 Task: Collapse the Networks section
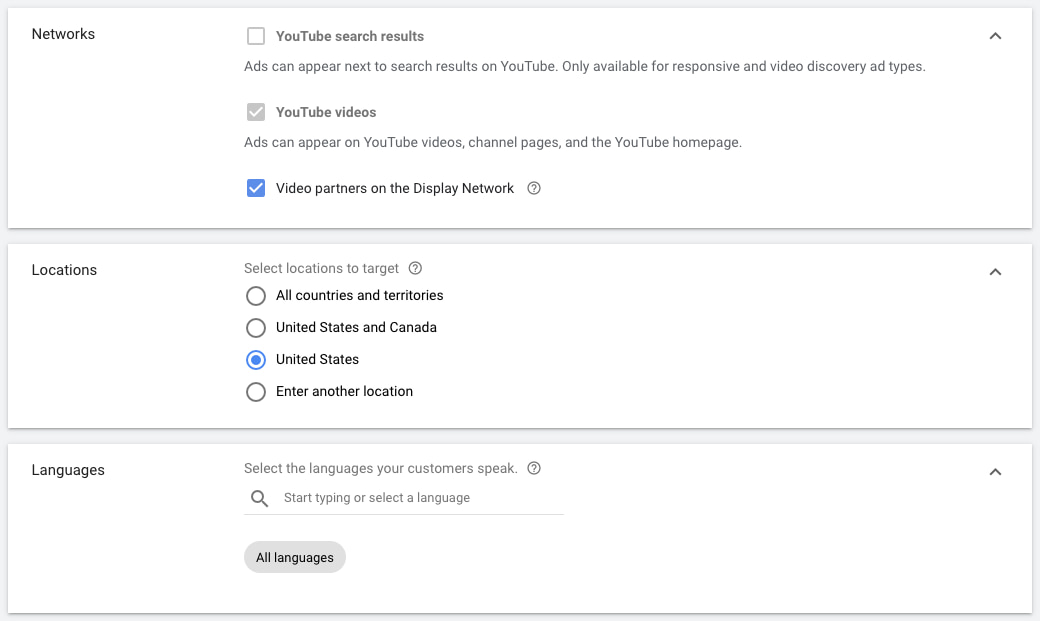995,35
